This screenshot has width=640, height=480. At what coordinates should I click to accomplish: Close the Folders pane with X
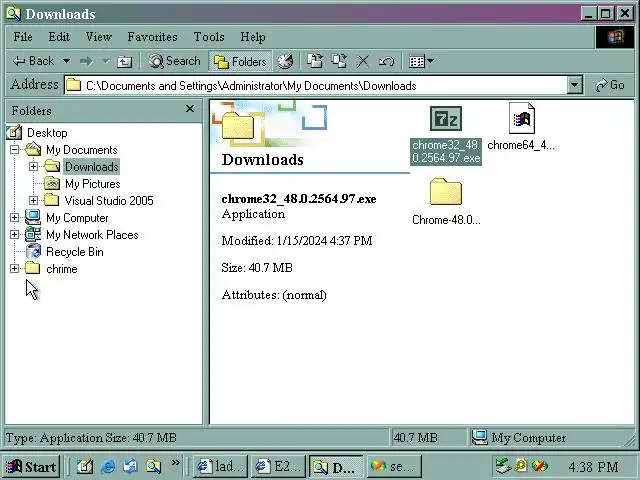coord(190,109)
